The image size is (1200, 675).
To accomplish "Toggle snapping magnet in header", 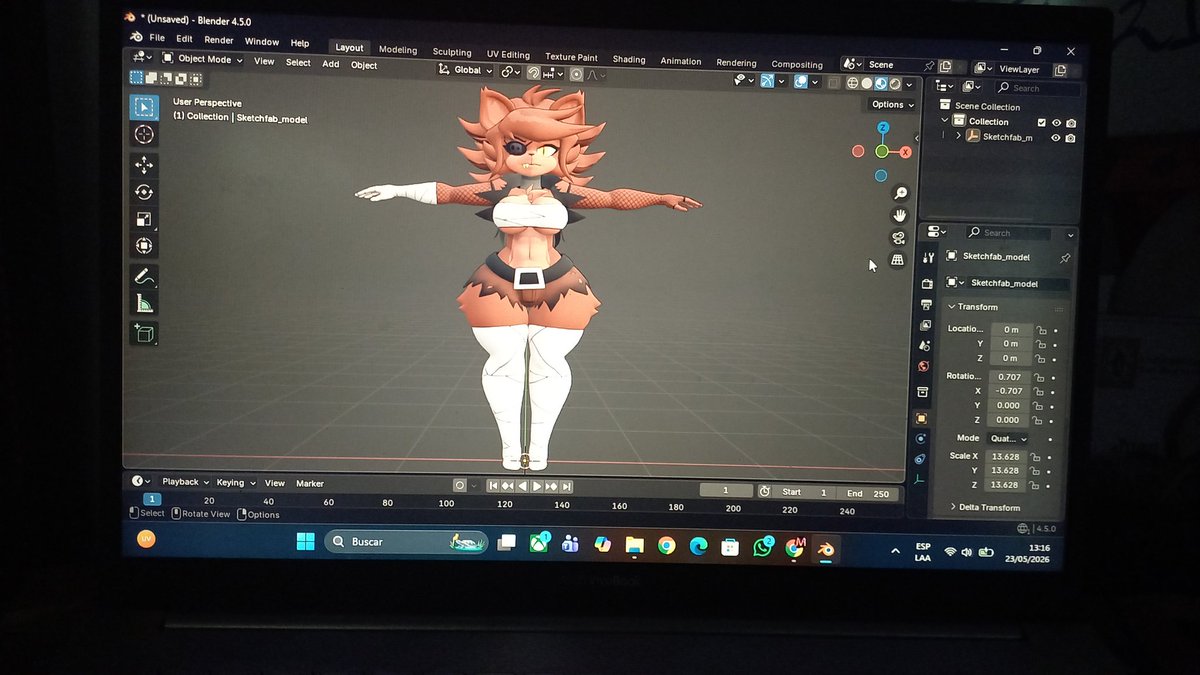I will 534,73.
